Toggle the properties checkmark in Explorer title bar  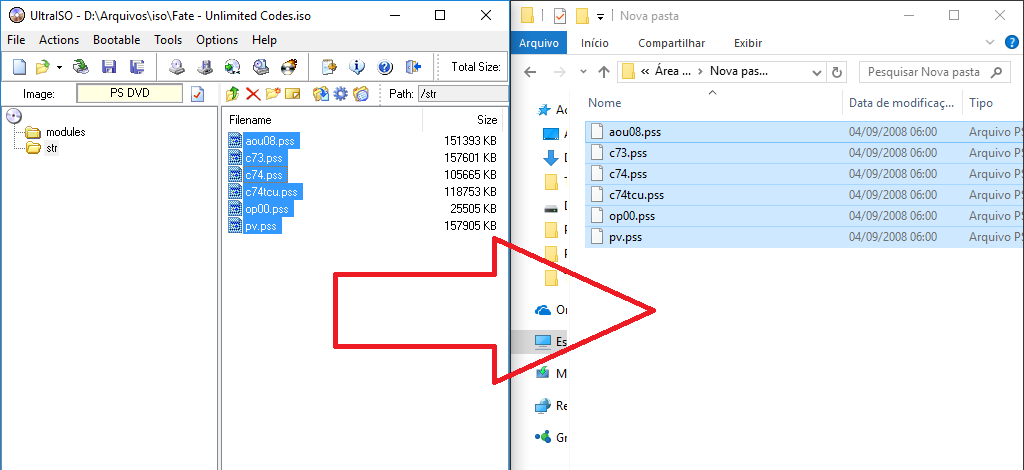click(x=560, y=15)
